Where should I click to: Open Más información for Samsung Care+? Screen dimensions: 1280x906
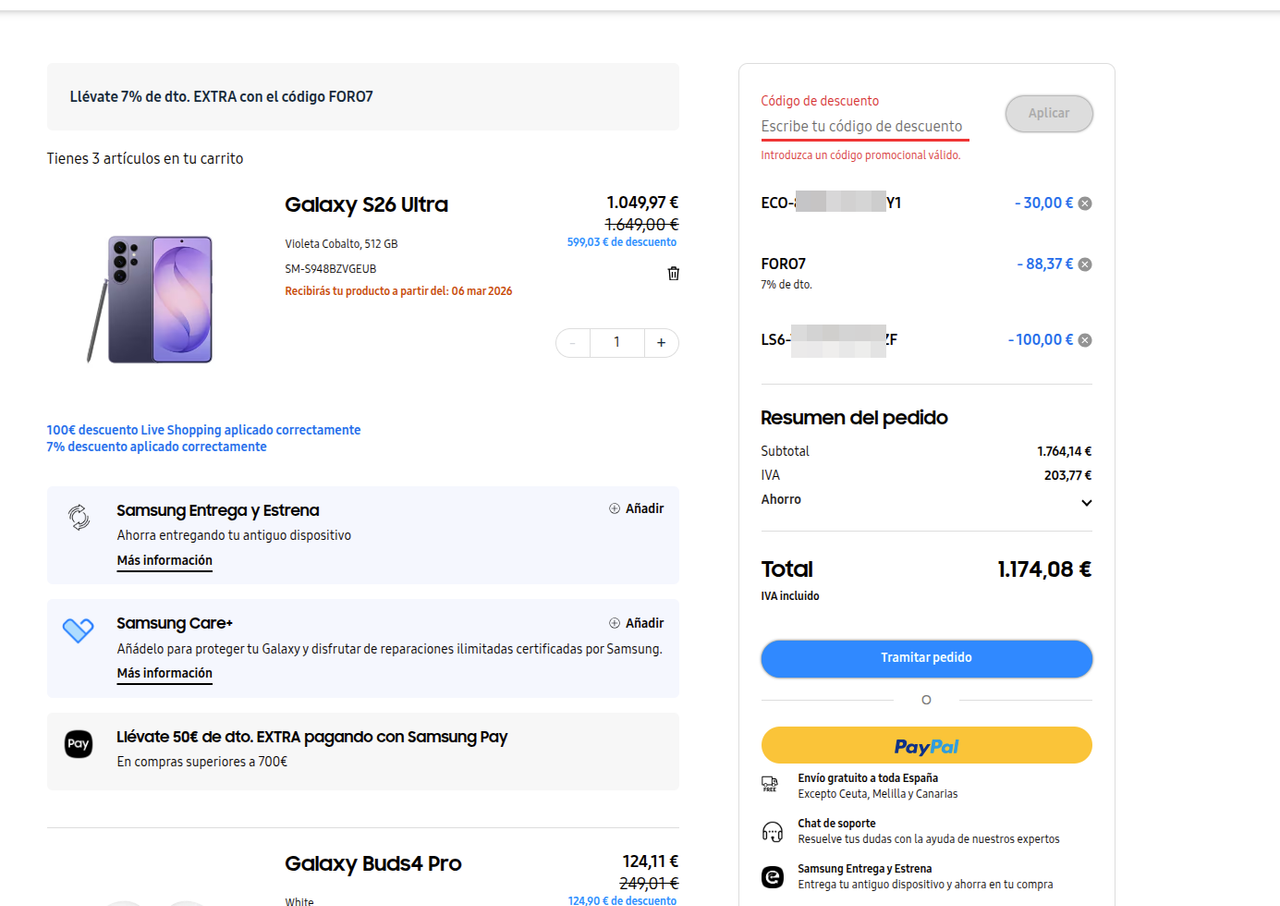coord(164,674)
